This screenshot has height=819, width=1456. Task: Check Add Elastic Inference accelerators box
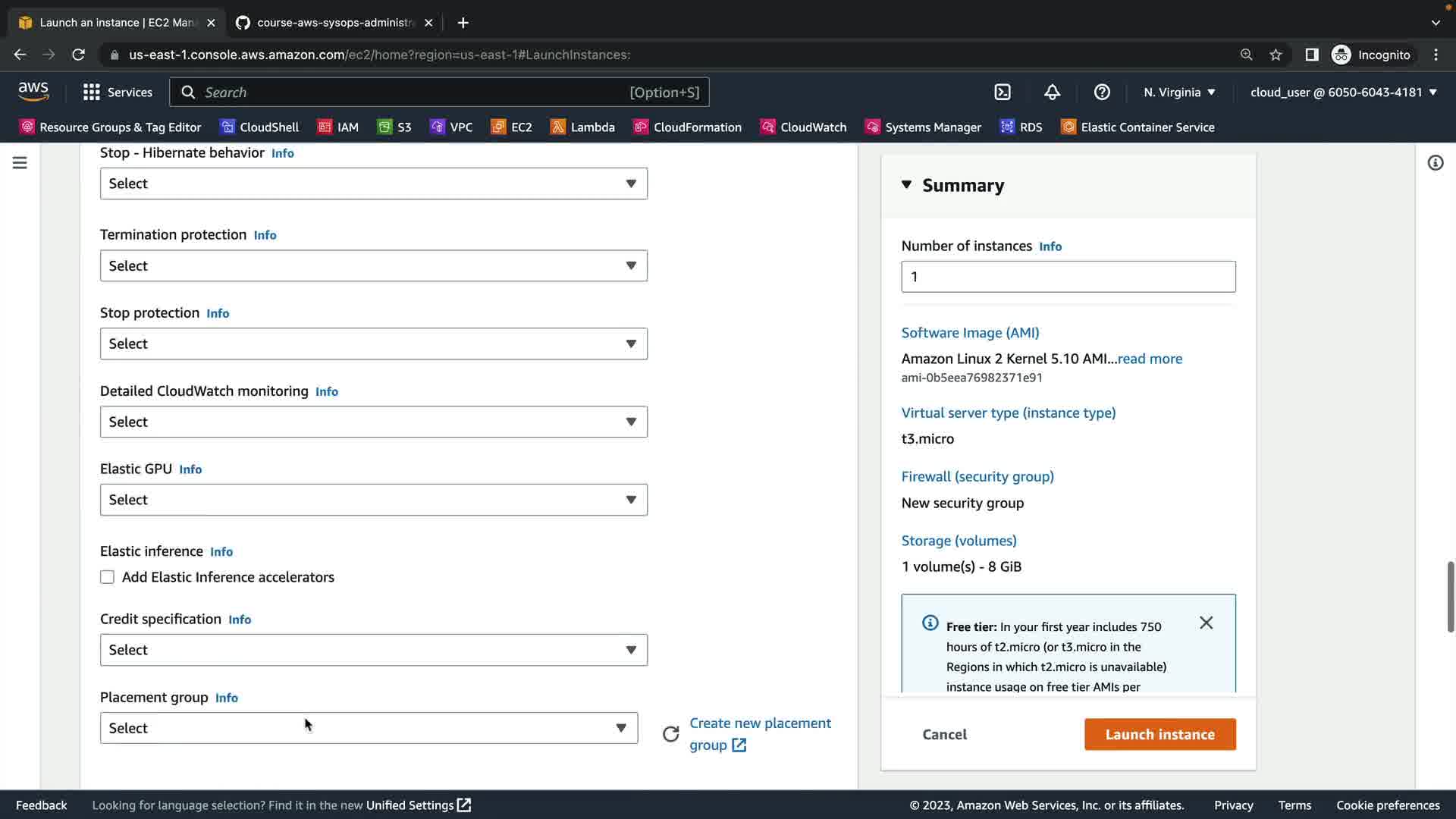click(107, 577)
